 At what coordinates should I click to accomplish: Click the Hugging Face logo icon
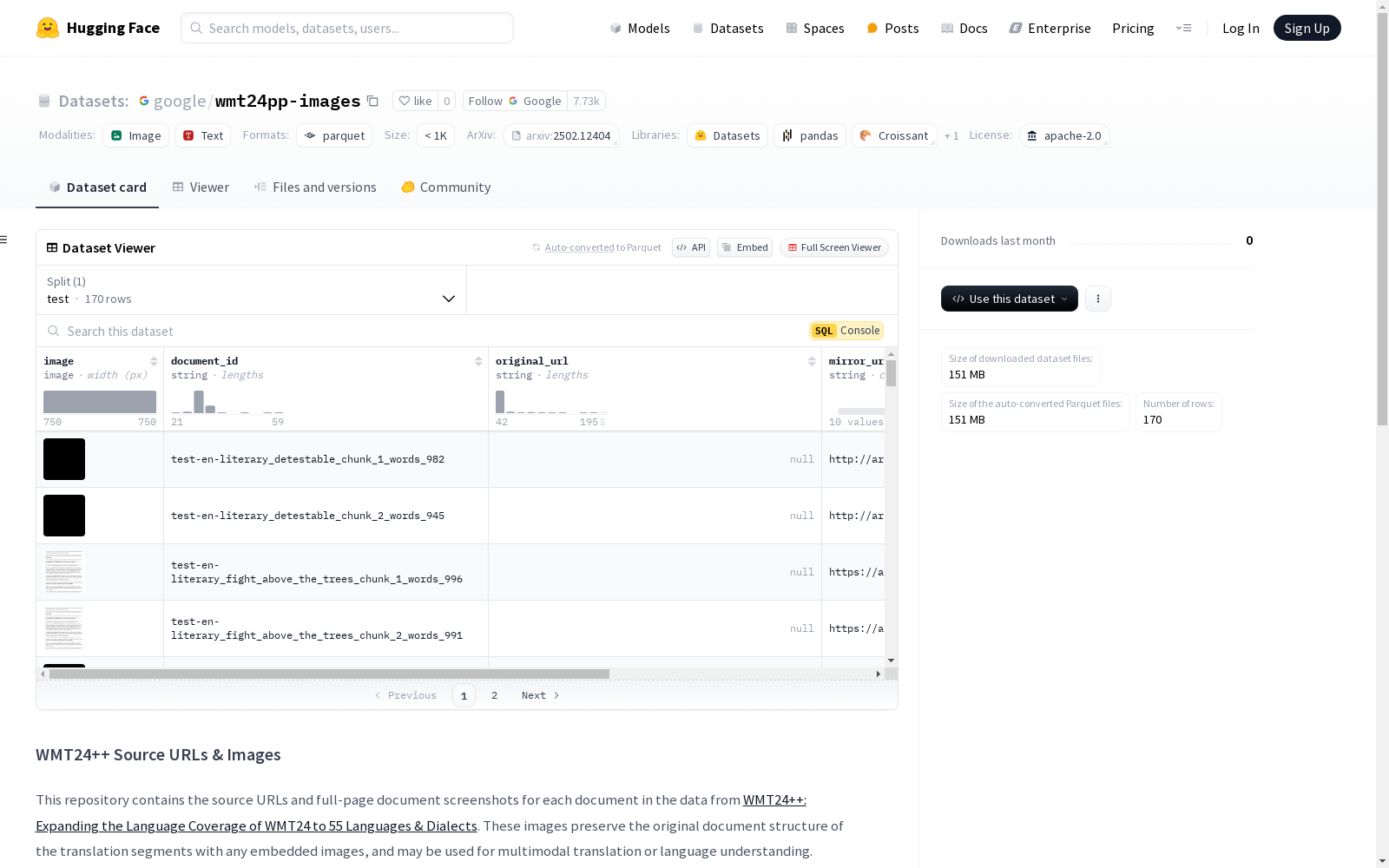pos(48,28)
